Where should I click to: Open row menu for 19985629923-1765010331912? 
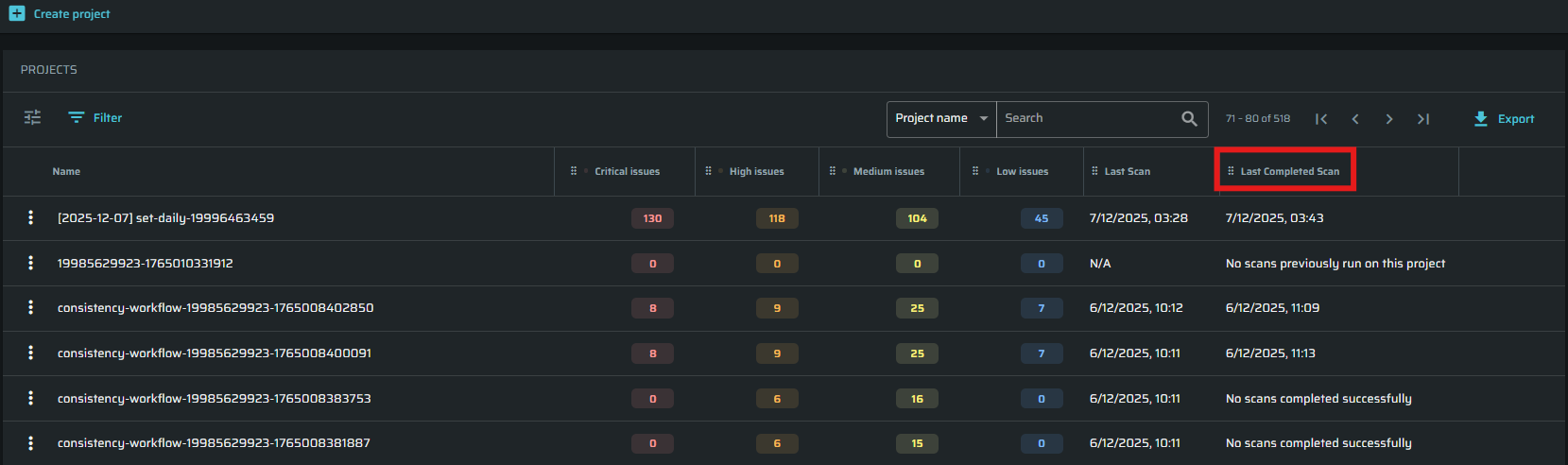point(31,263)
